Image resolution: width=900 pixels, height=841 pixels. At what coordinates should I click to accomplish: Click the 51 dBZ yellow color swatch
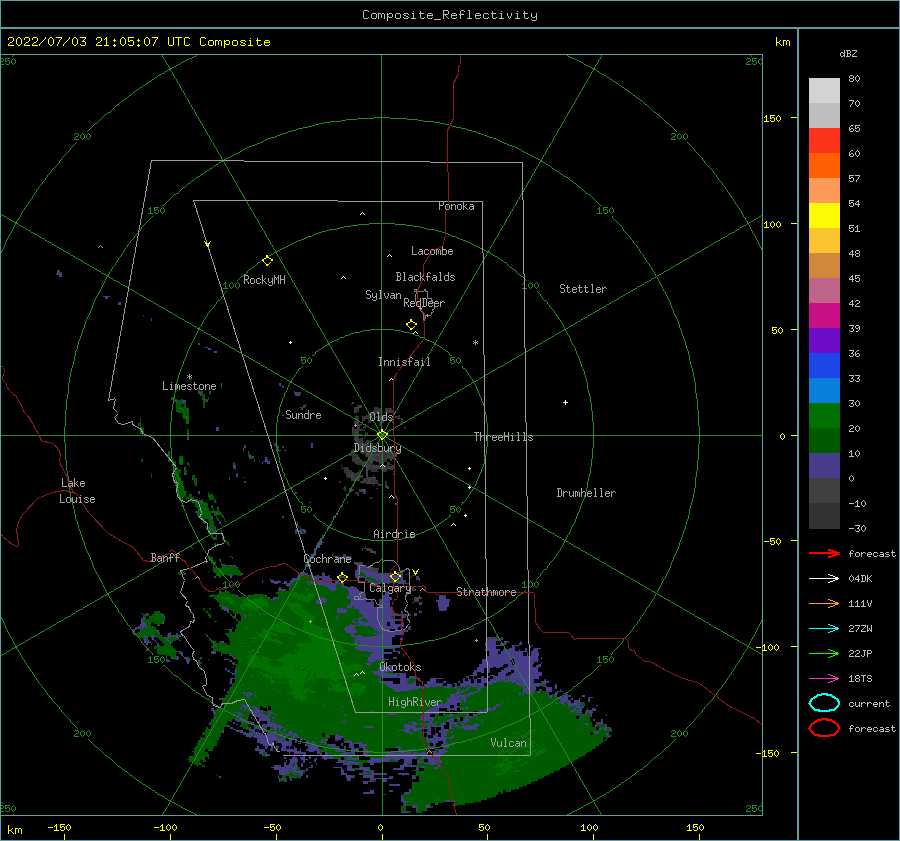824,216
